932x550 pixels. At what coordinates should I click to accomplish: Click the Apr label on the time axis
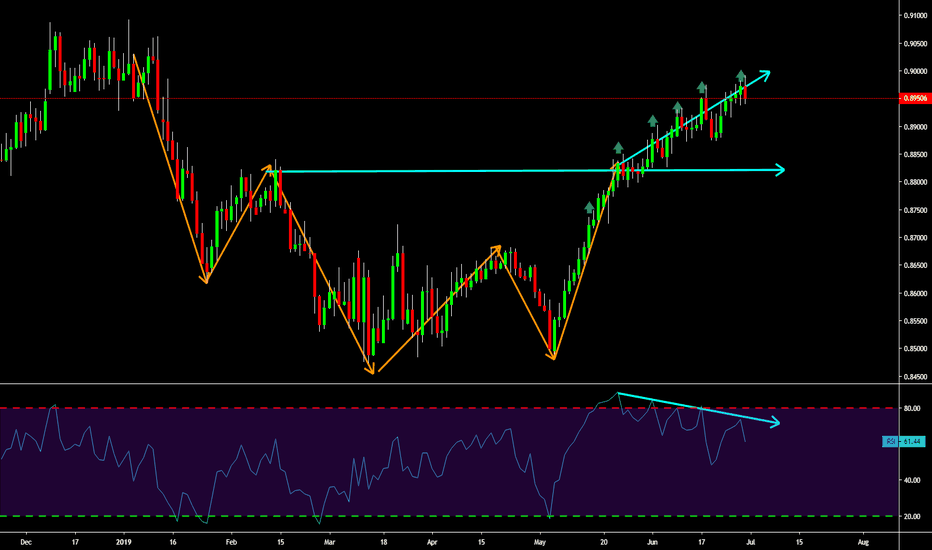pos(432,542)
